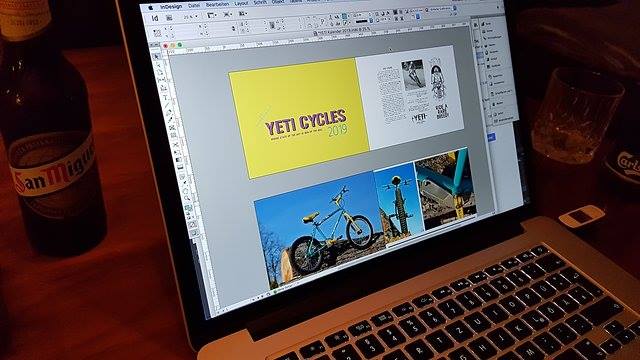Select the Selection arrow tool
Screen dimensions: 640x360
pos(156,56)
